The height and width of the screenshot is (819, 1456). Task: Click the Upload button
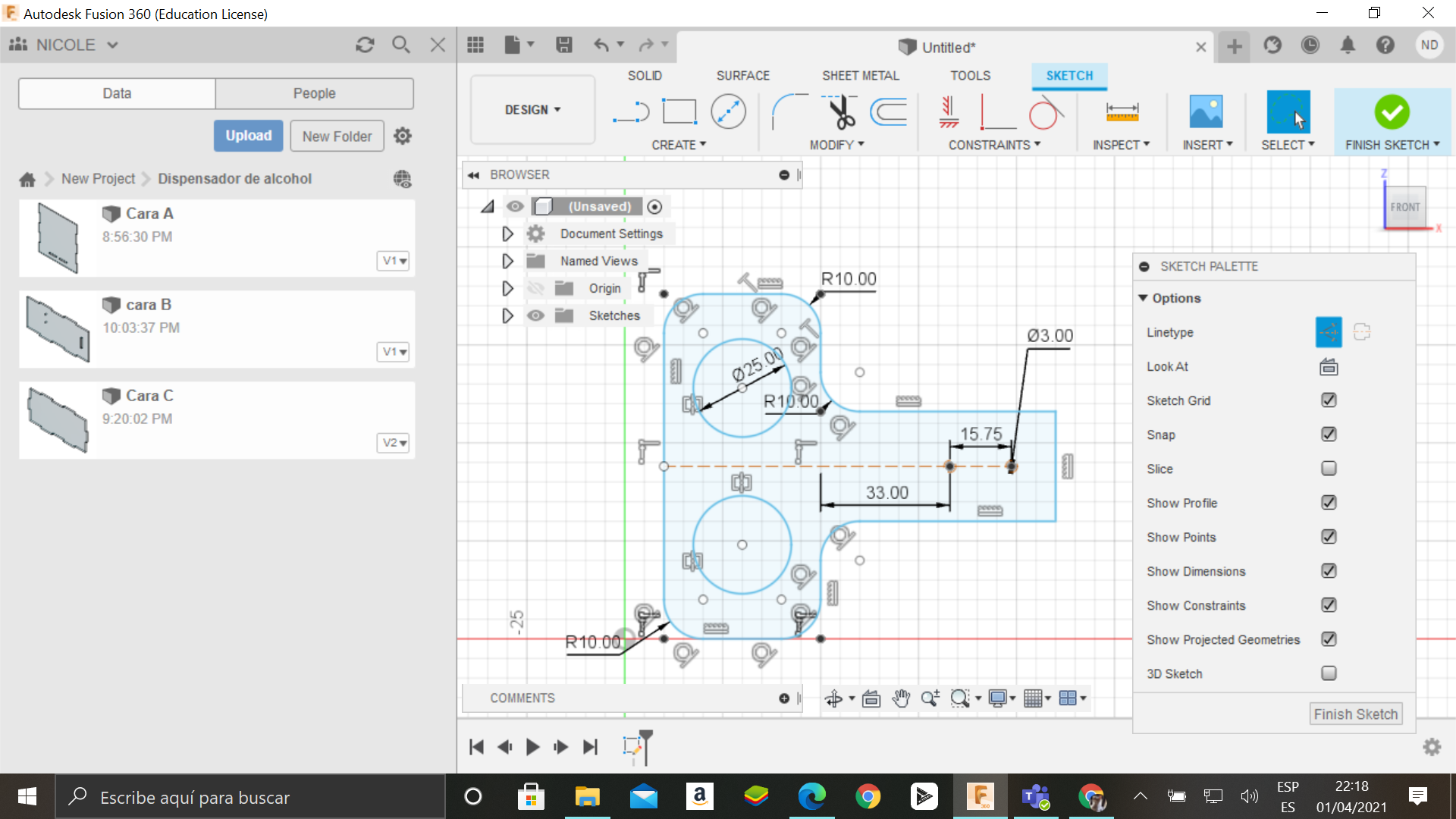pos(247,135)
